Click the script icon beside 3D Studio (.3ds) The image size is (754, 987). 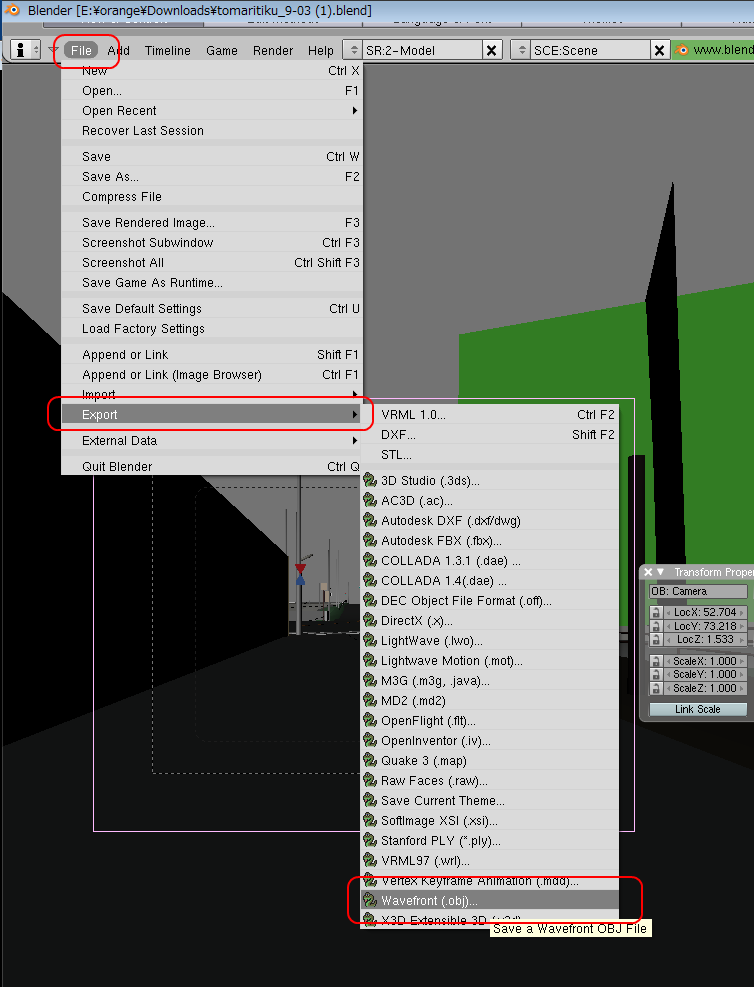coord(370,480)
